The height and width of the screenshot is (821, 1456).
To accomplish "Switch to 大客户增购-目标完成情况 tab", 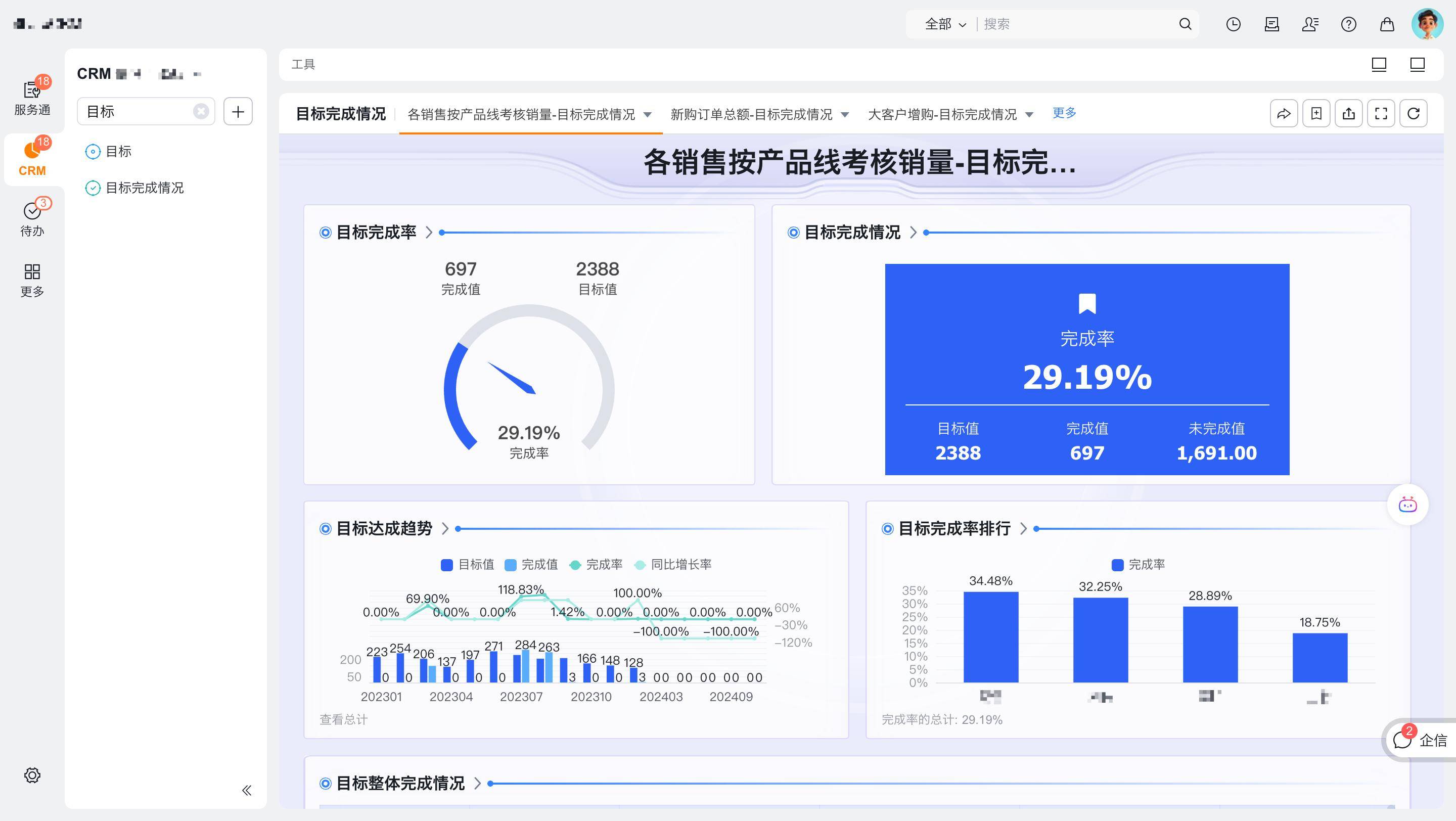I will [x=942, y=115].
